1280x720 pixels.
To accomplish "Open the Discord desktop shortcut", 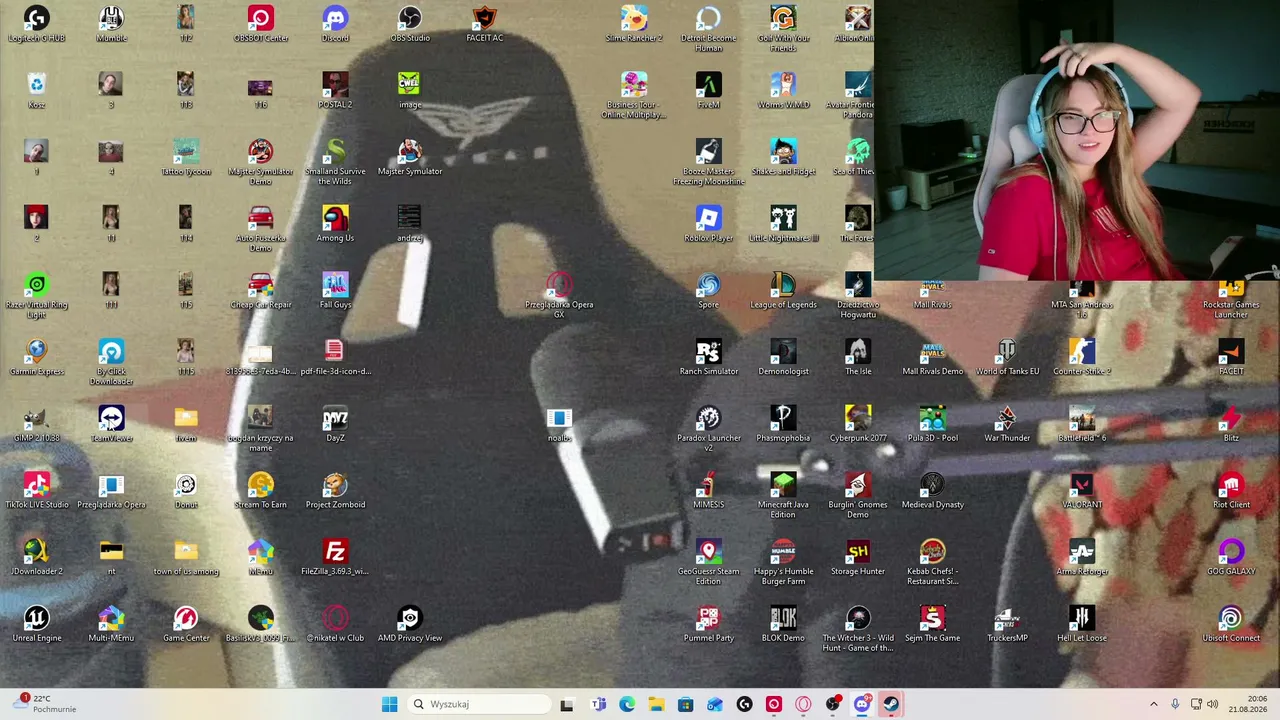I will [335, 24].
